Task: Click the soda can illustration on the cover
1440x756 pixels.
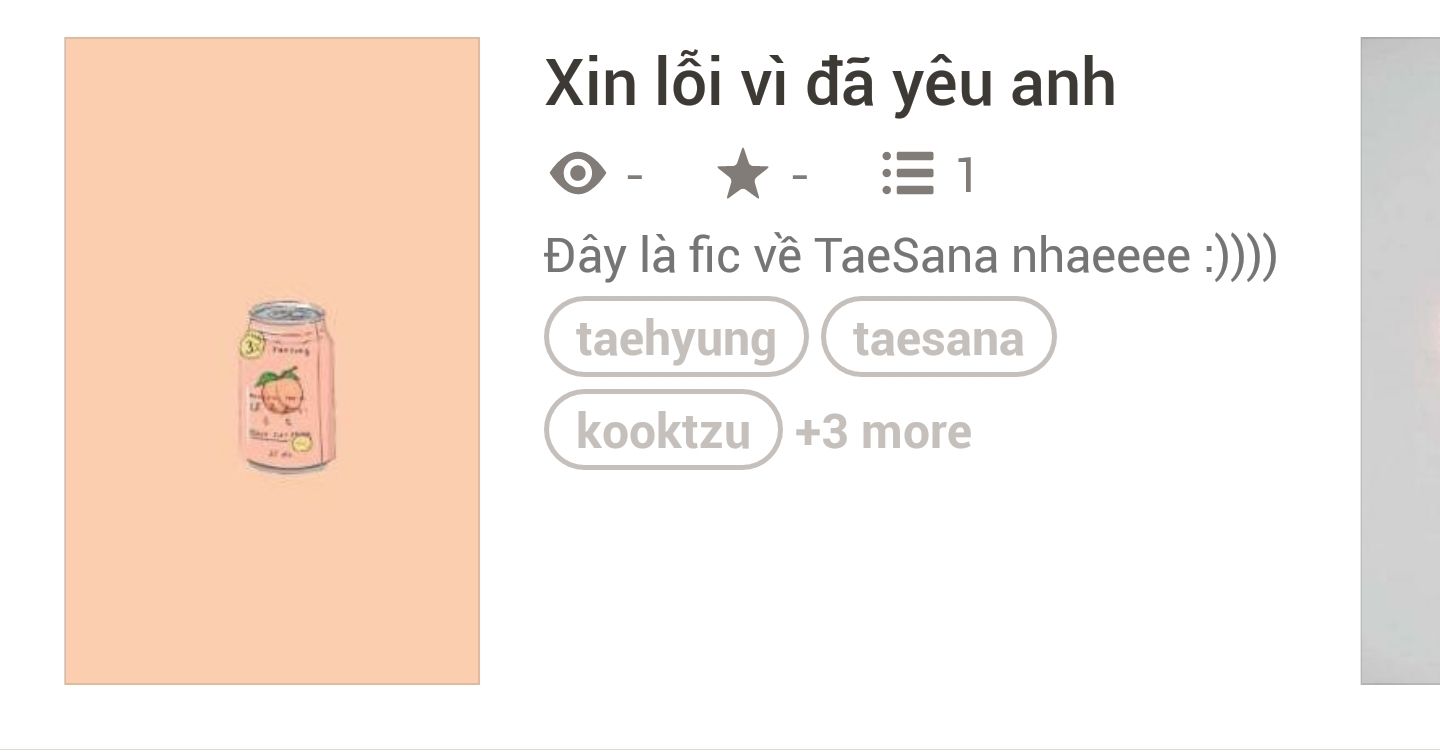Action: click(286, 386)
